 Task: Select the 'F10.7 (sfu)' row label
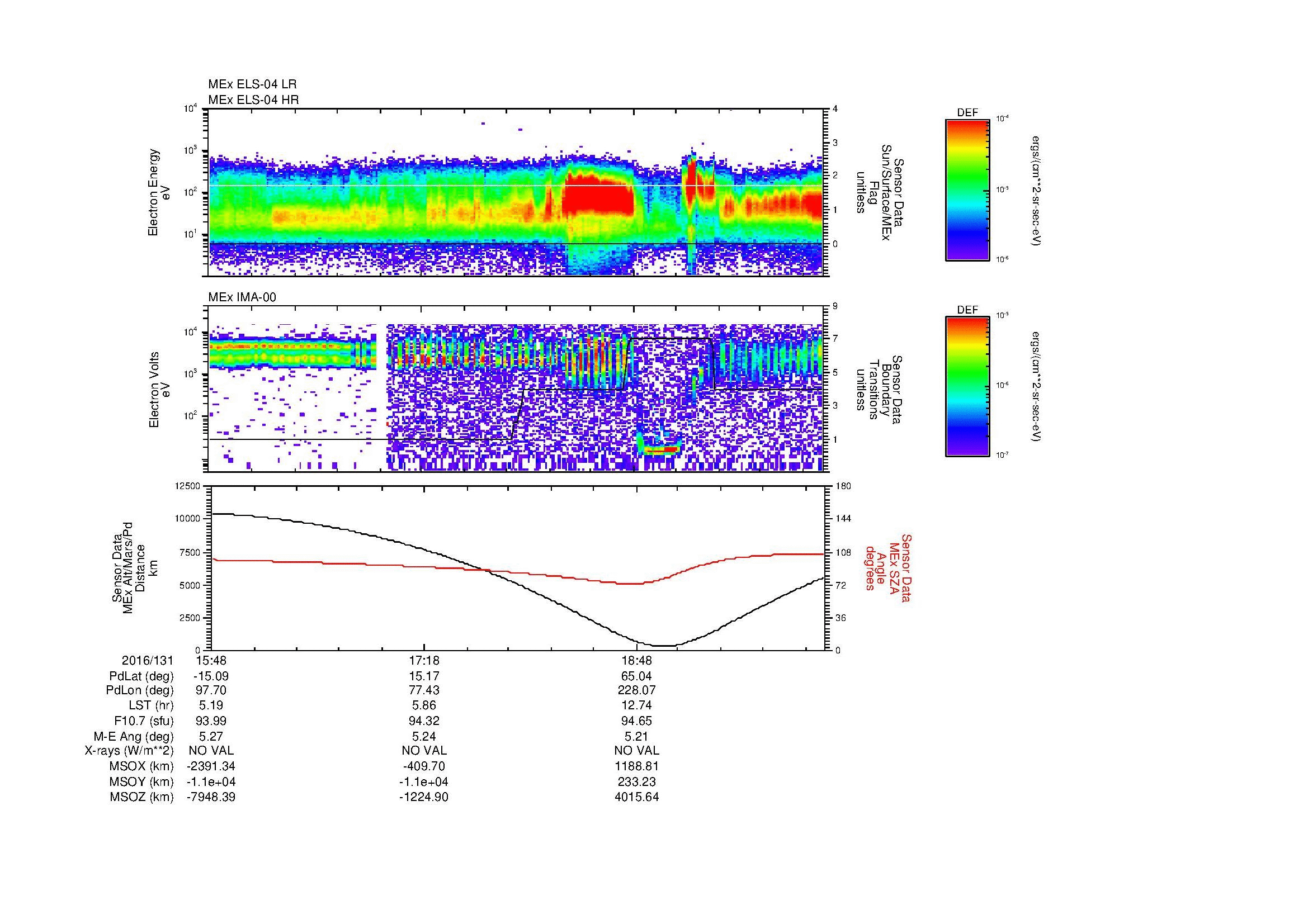144,721
